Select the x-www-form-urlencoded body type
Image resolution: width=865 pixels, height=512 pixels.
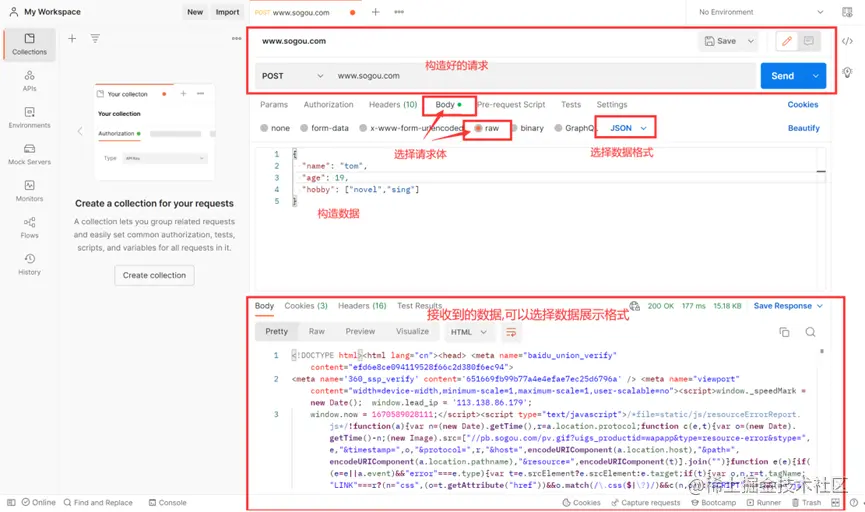click(x=411, y=128)
